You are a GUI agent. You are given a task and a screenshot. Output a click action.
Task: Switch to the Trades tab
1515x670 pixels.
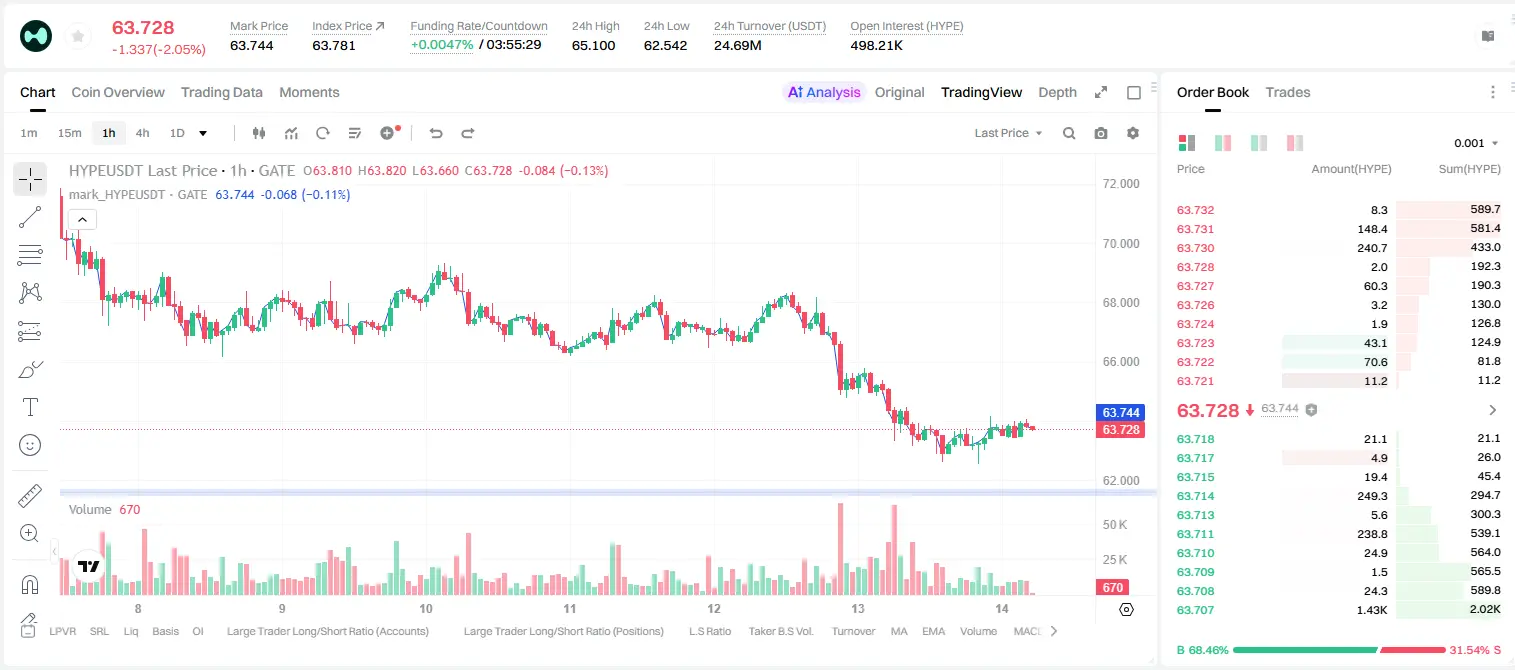(x=1287, y=92)
